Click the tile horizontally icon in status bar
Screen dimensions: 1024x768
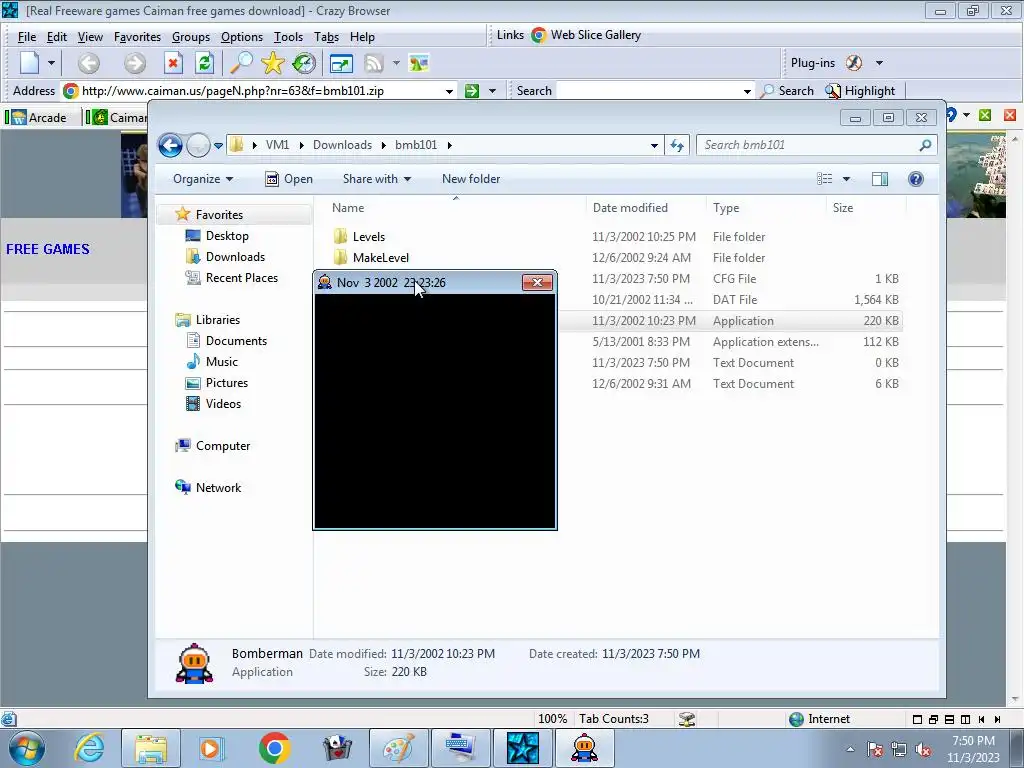click(949, 719)
